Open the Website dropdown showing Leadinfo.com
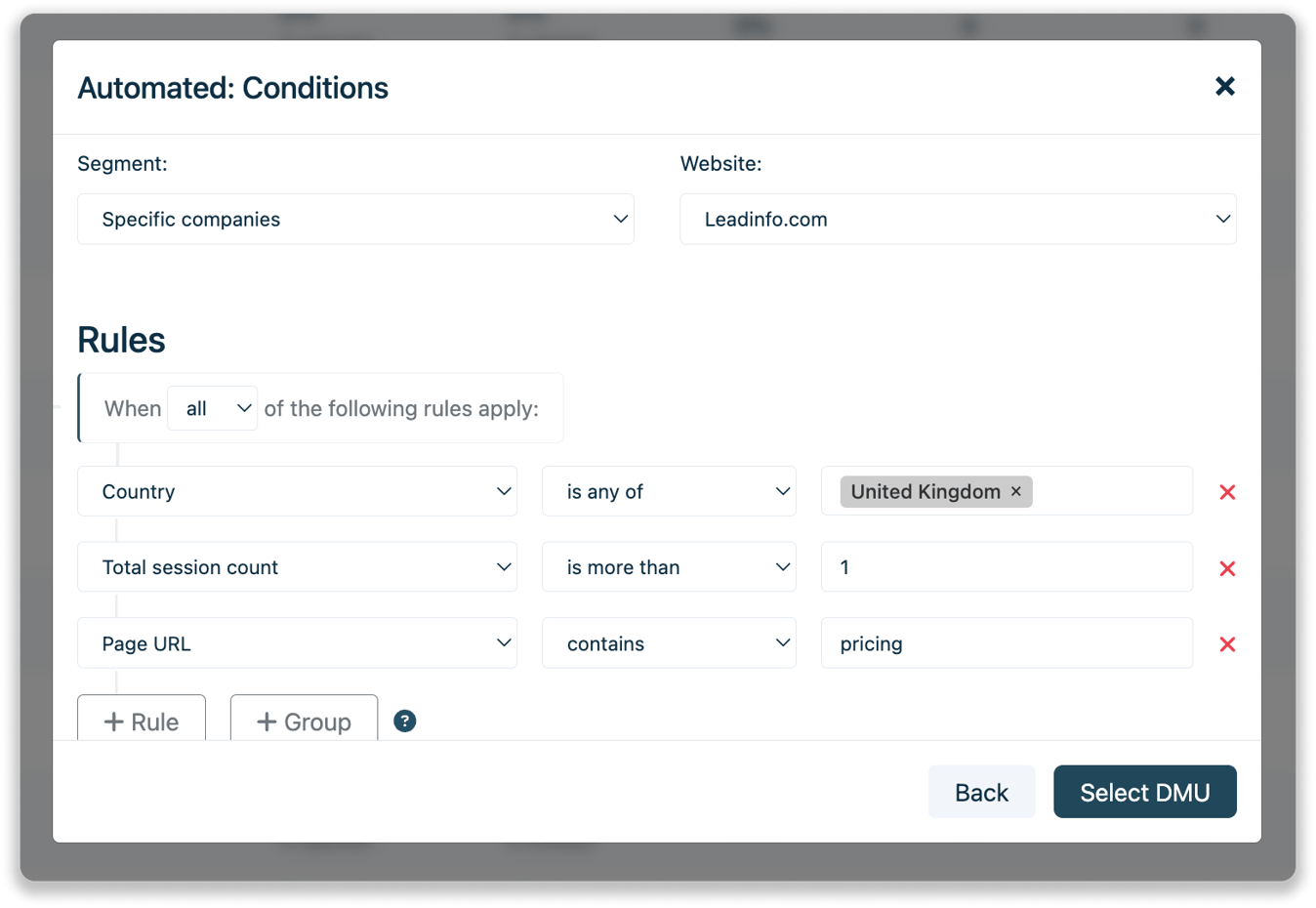The image size is (1316, 908). click(x=958, y=220)
